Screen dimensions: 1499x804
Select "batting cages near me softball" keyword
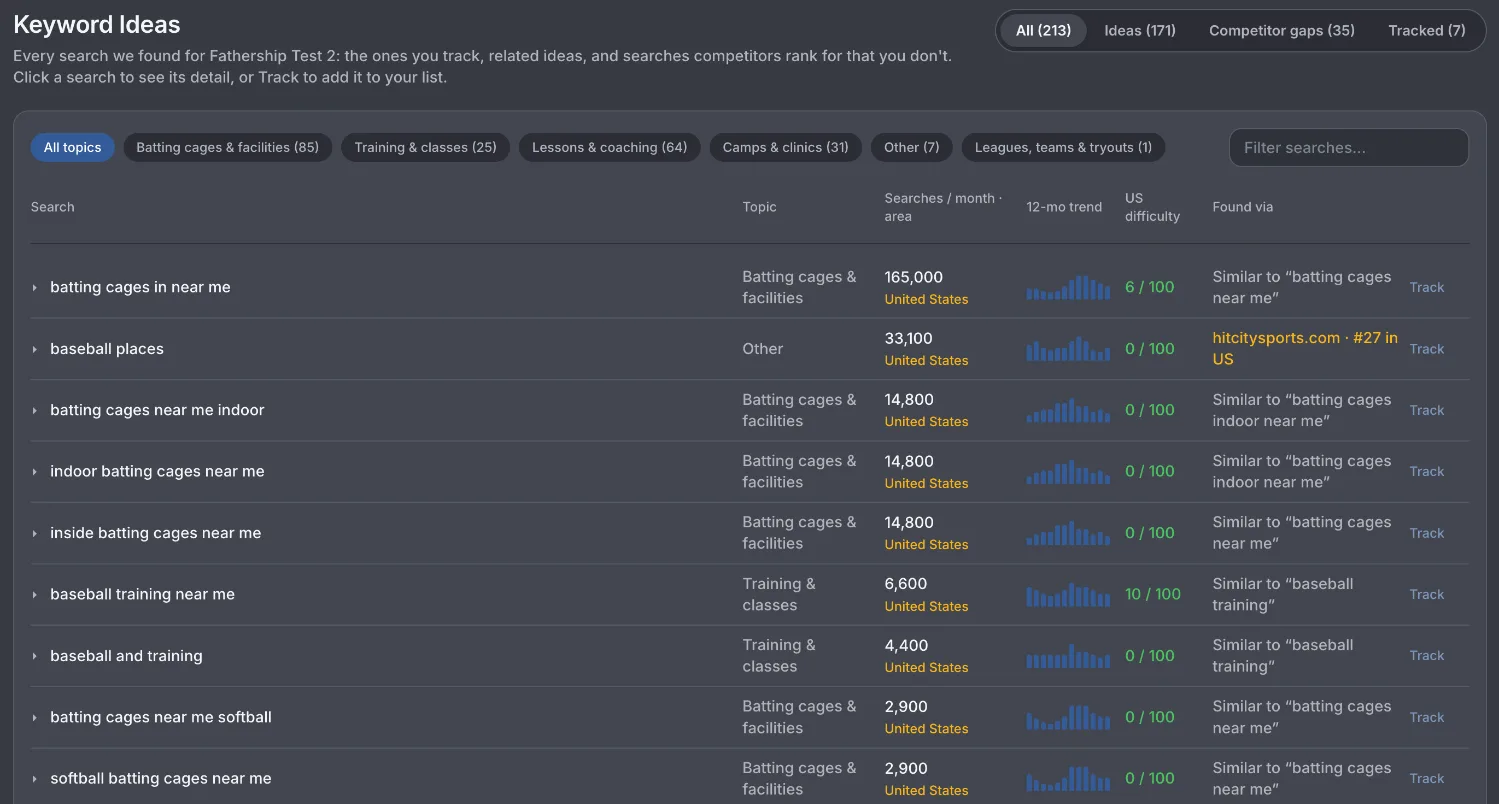[161, 717]
